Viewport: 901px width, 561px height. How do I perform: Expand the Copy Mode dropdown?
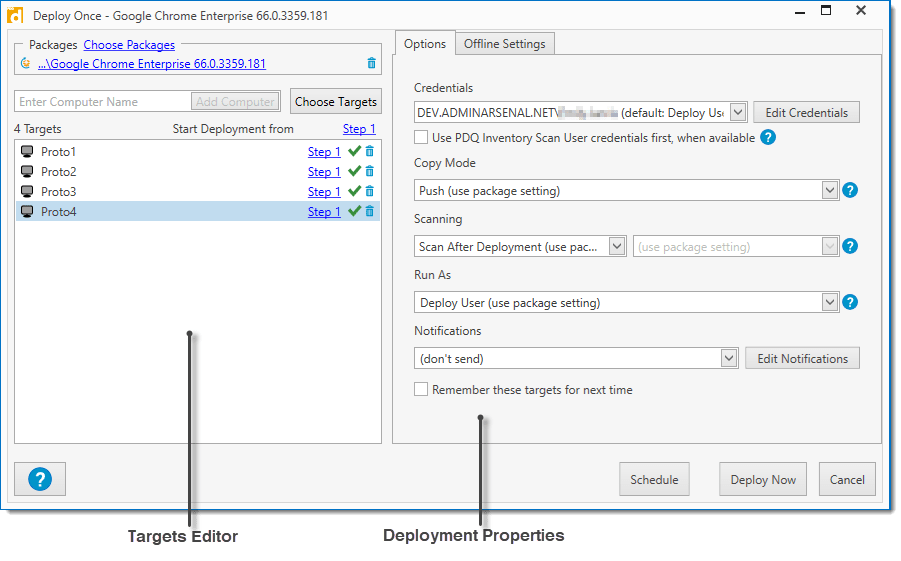829,190
